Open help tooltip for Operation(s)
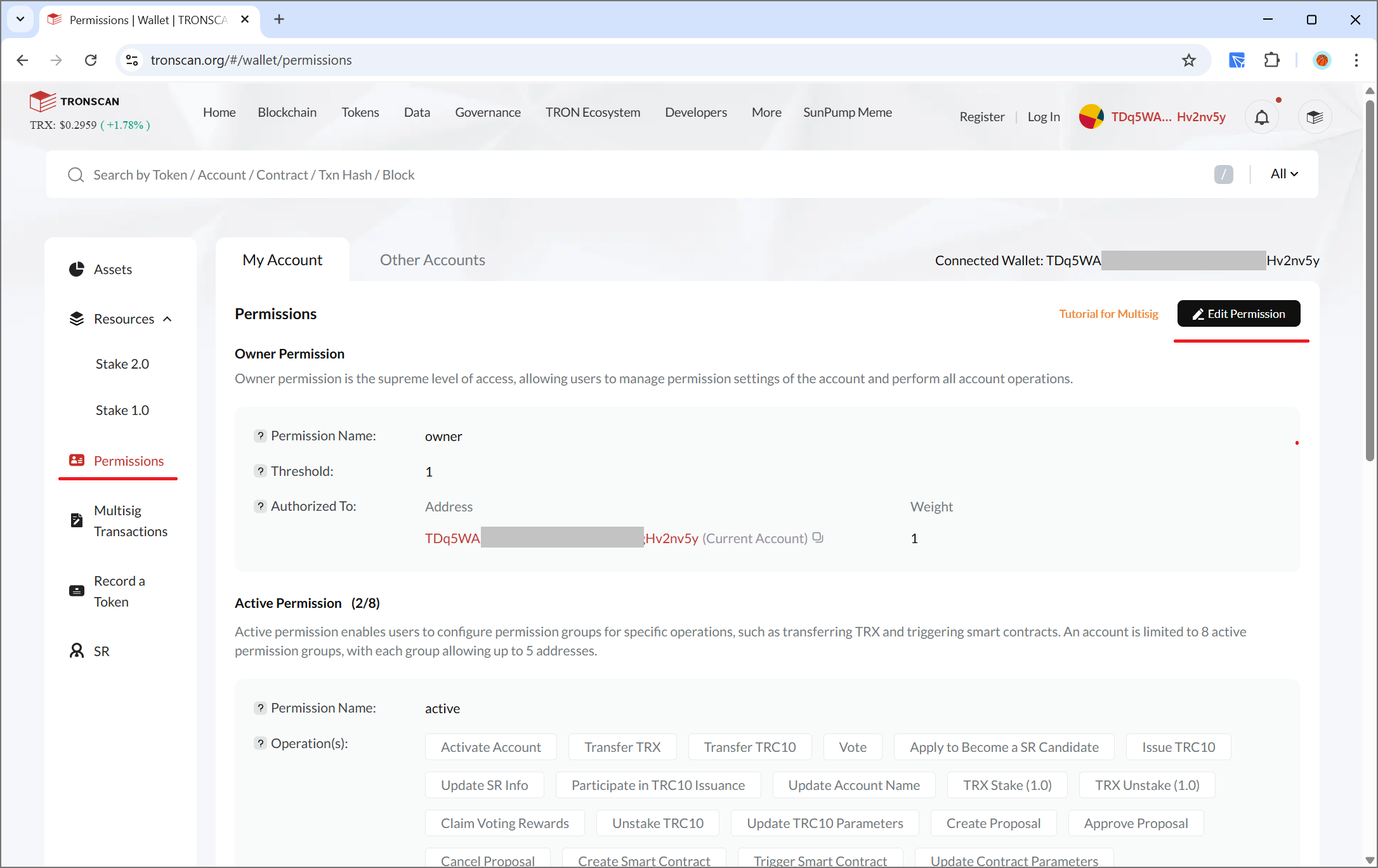This screenshot has width=1378, height=868. point(260,744)
